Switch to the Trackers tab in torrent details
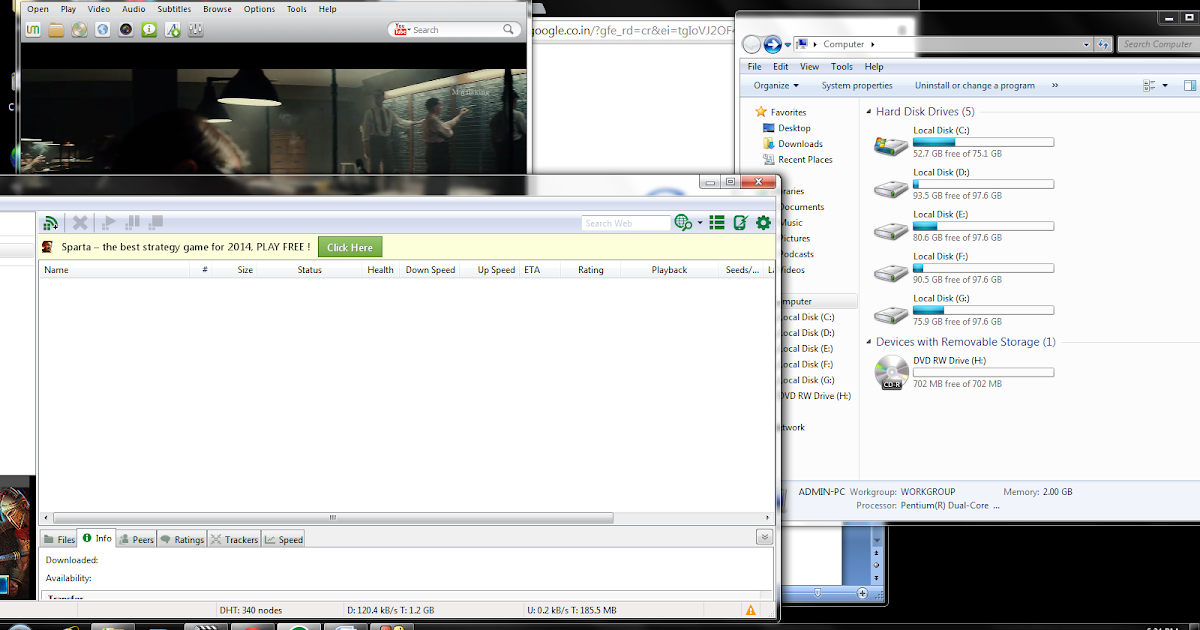 coord(234,539)
